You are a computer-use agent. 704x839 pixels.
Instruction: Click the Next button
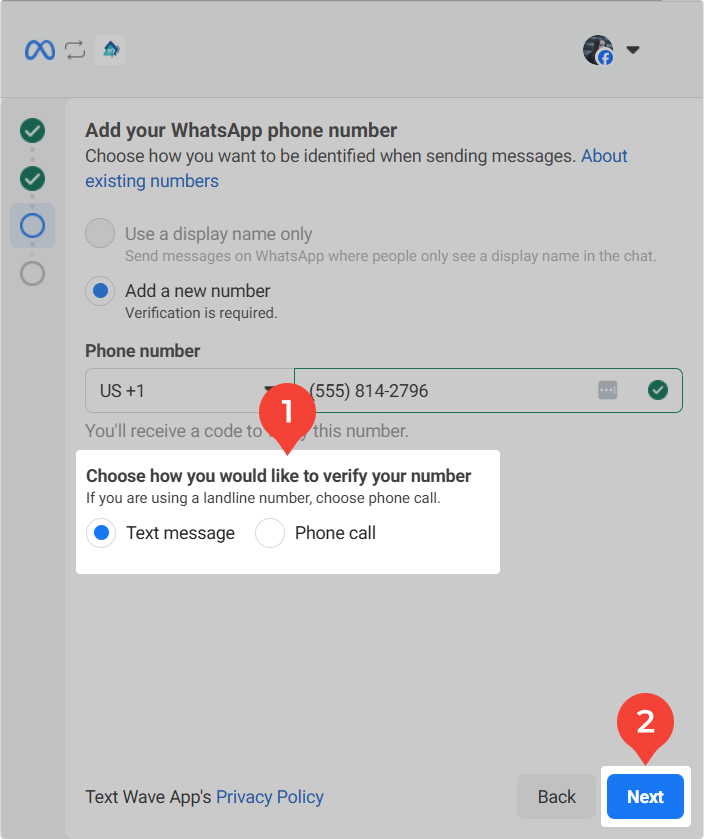[645, 797]
